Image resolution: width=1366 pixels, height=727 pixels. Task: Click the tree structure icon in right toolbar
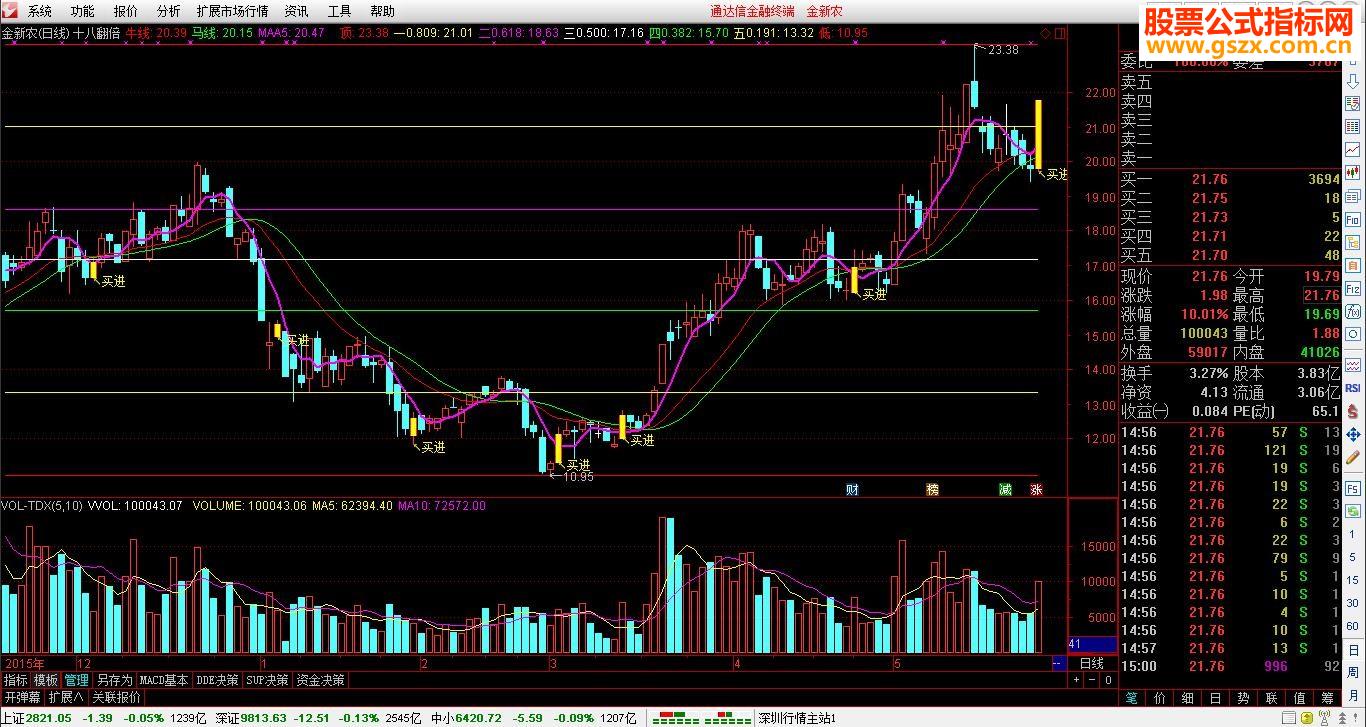point(1353,243)
